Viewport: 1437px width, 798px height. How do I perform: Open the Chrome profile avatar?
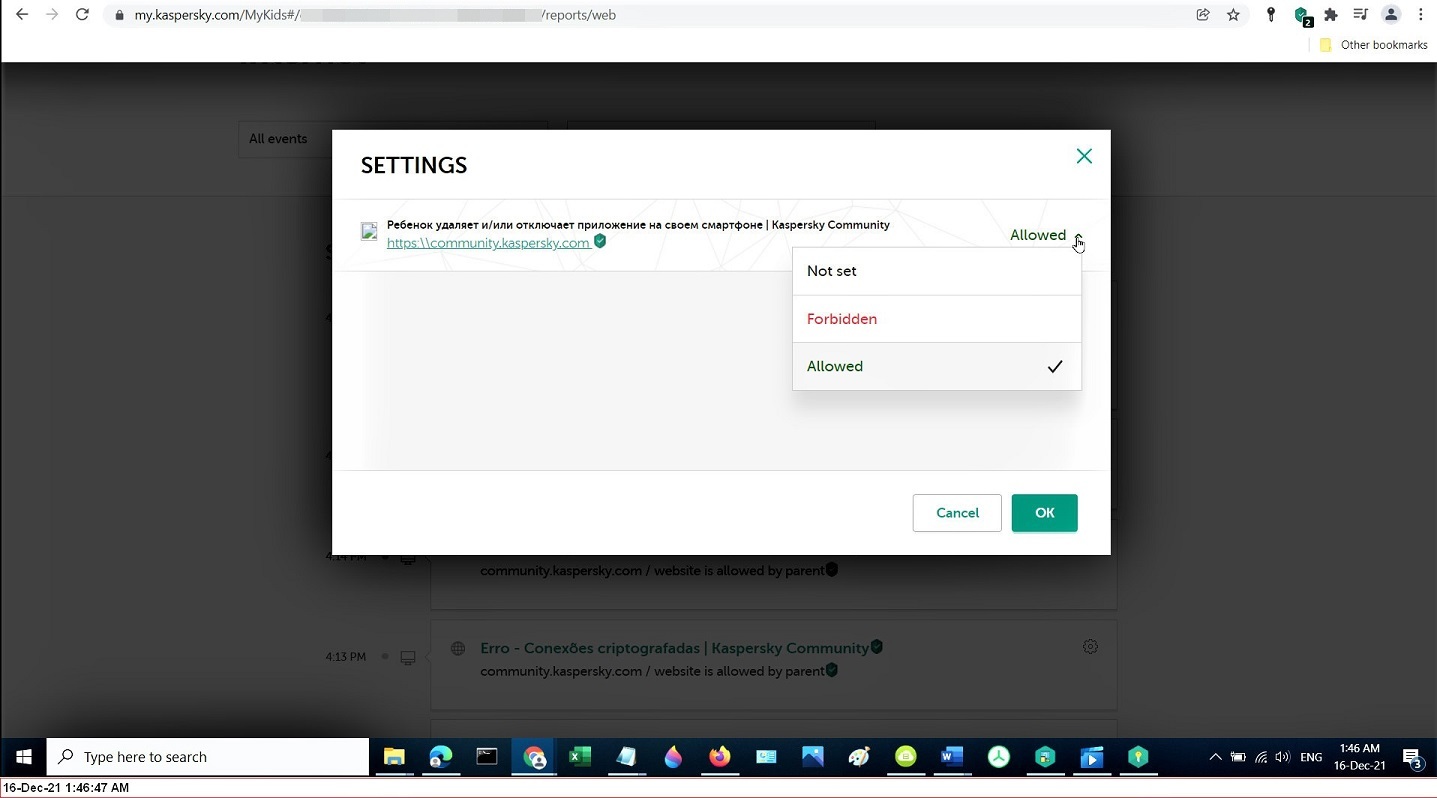point(1391,15)
